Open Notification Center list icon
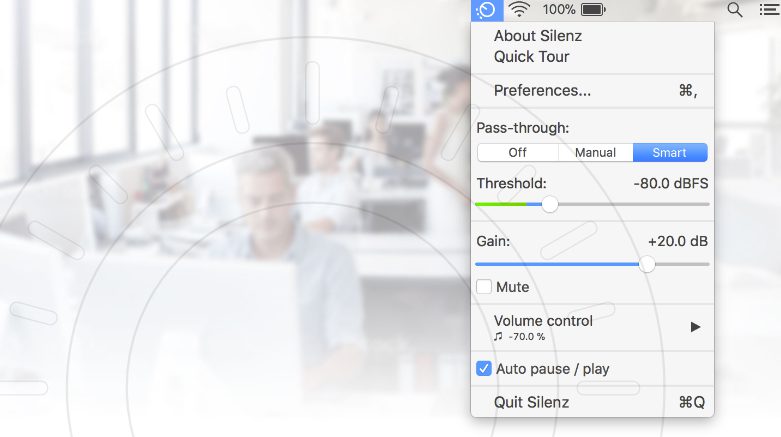 (x=768, y=10)
